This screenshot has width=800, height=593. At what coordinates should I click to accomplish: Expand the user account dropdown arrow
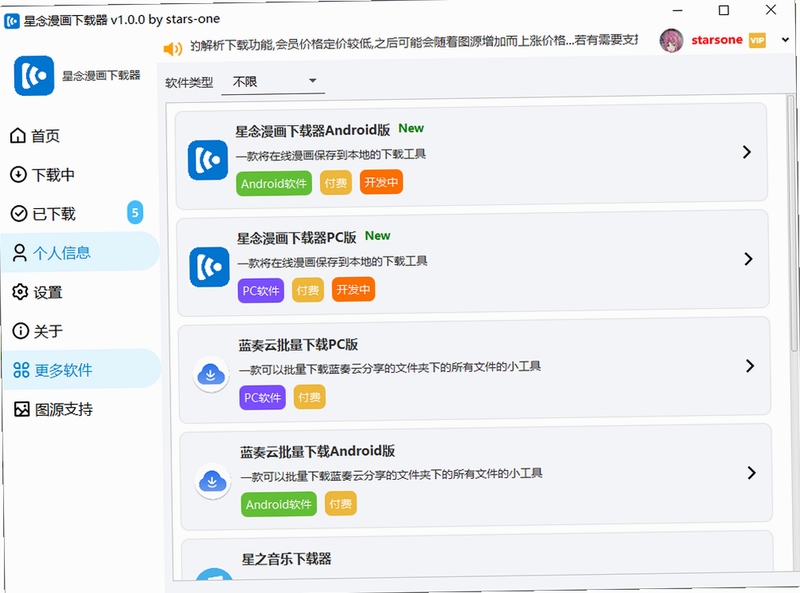(785, 40)
